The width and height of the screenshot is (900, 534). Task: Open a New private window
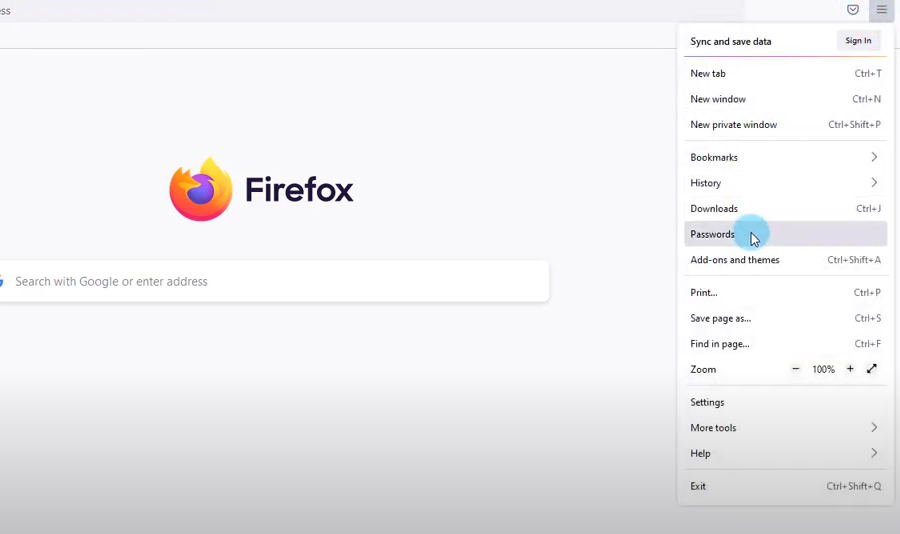click(785, 125)
